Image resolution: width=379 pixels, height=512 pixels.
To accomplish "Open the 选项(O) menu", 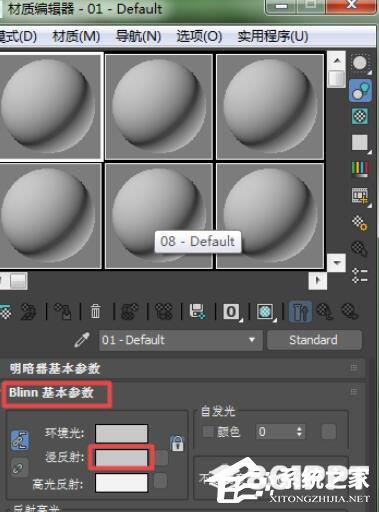I will (199, 36).
